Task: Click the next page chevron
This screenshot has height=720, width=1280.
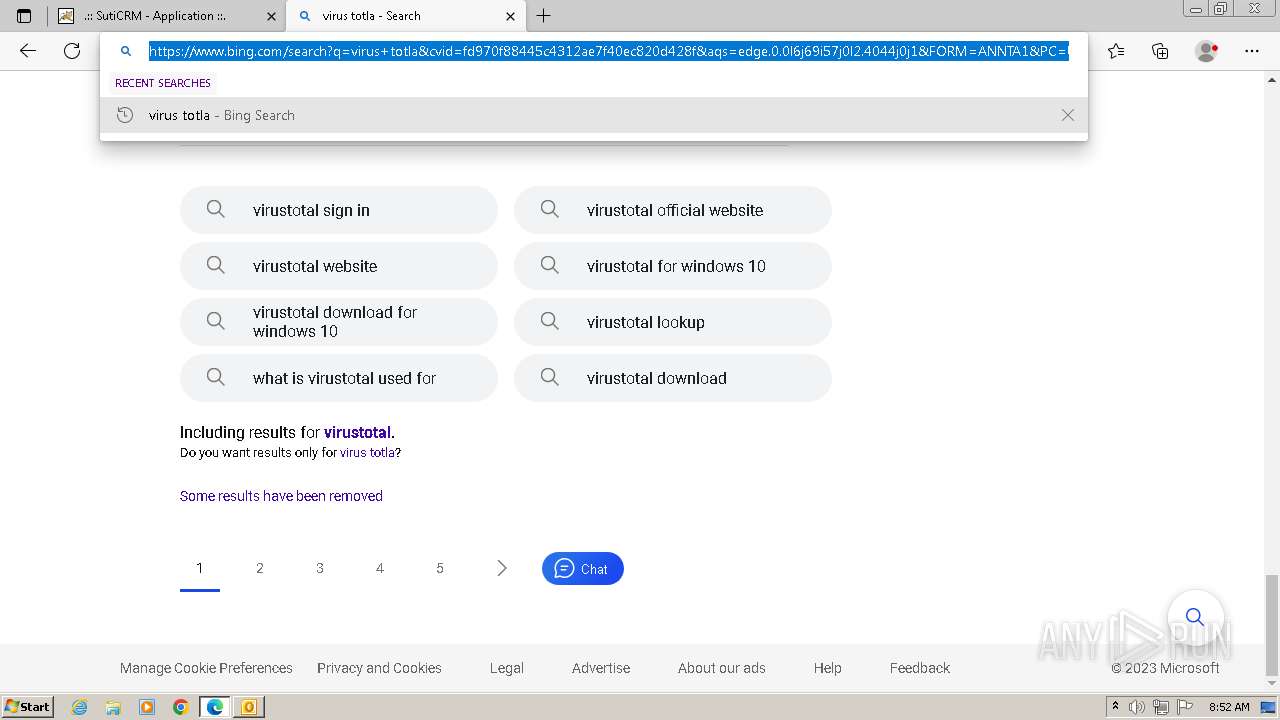Action: [502, 568]
